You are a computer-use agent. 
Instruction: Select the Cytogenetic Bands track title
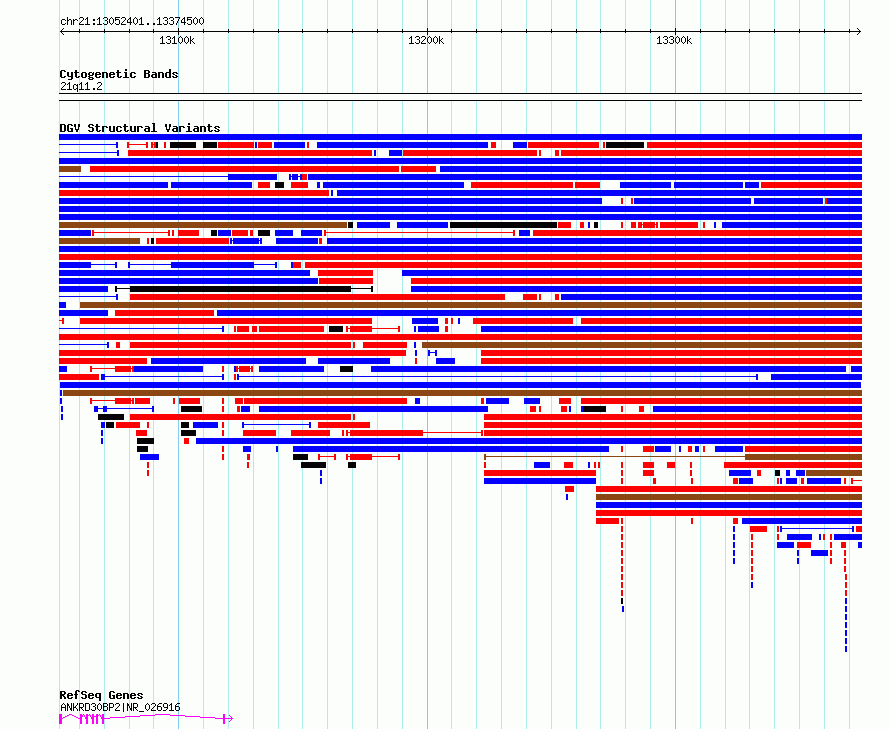click(119, 74)
